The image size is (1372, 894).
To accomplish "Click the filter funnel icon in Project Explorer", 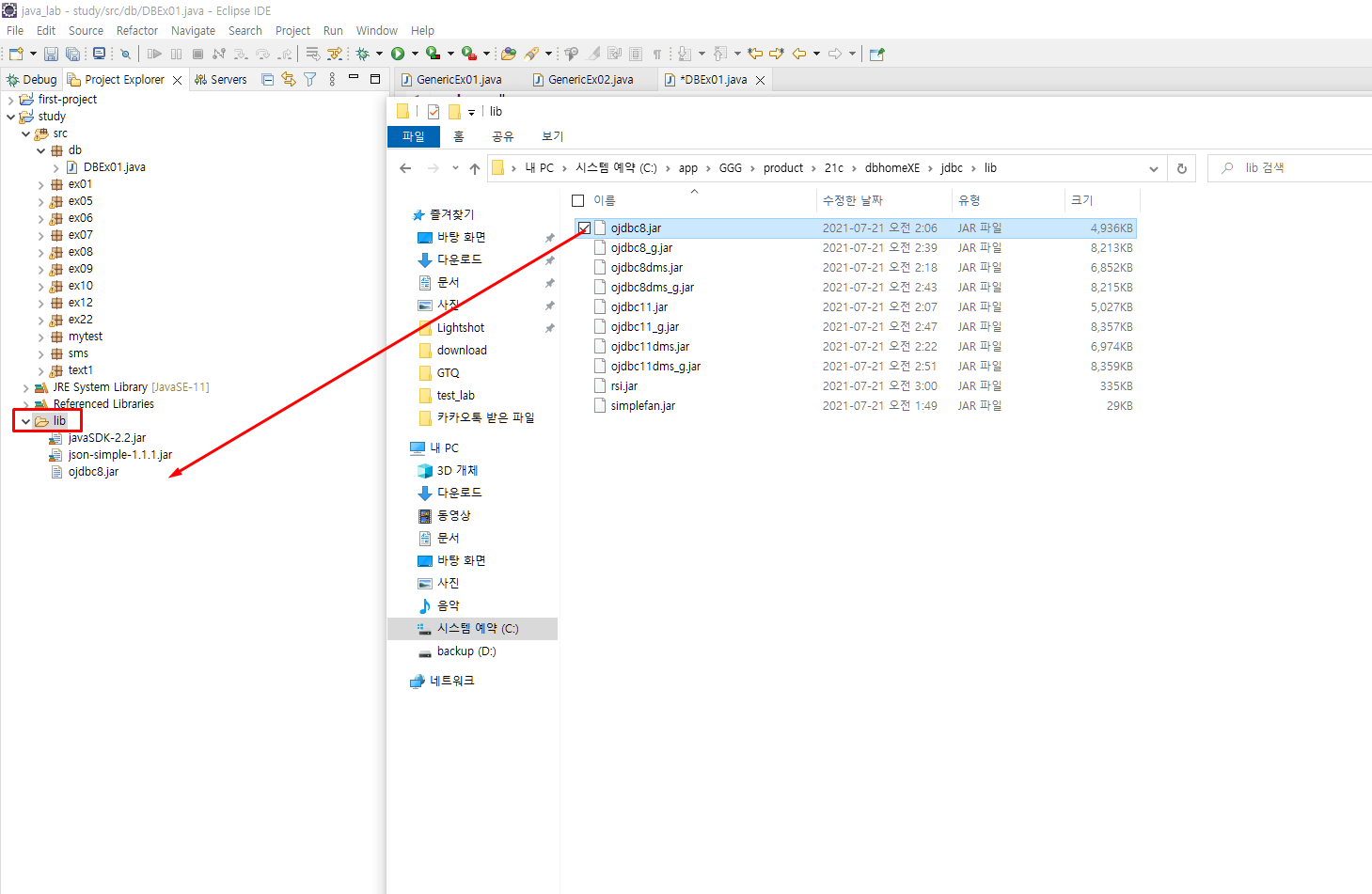I will point(309,80).
